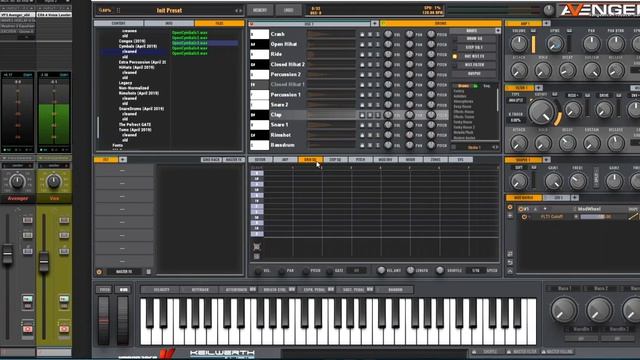640x360 pixels.
Task: Toggle the ModWheel slot enable button
Action: [x=521, y=209]
